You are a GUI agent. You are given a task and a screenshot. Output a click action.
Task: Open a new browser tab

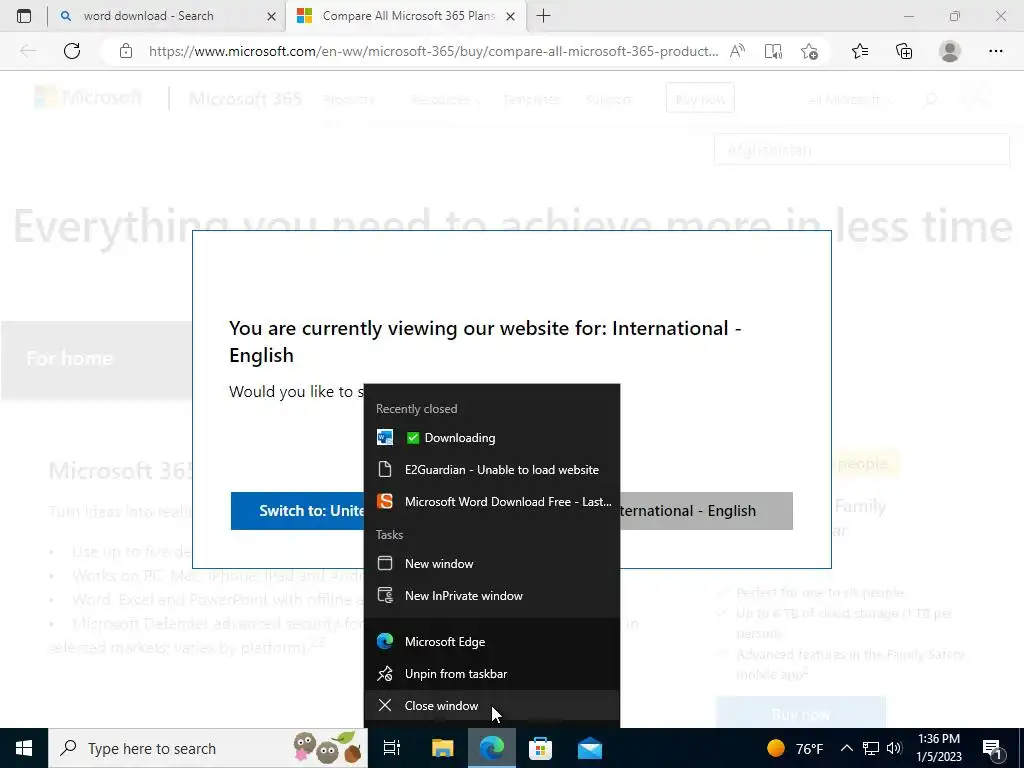pos(543,16)
